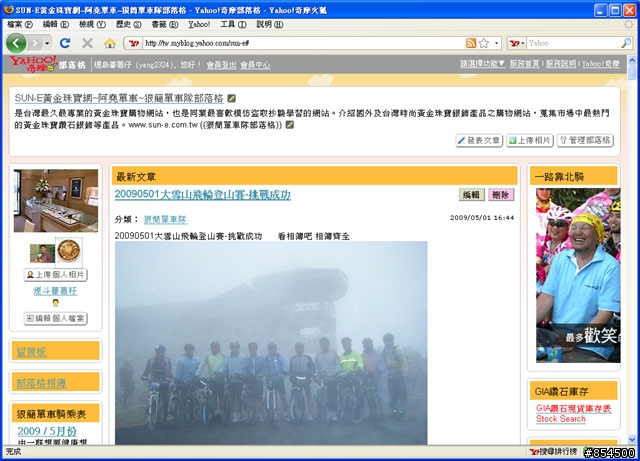This screenshot has height=461, width=640.
Task: Open the 說明 (H) menu
Action: coord(269,24)
